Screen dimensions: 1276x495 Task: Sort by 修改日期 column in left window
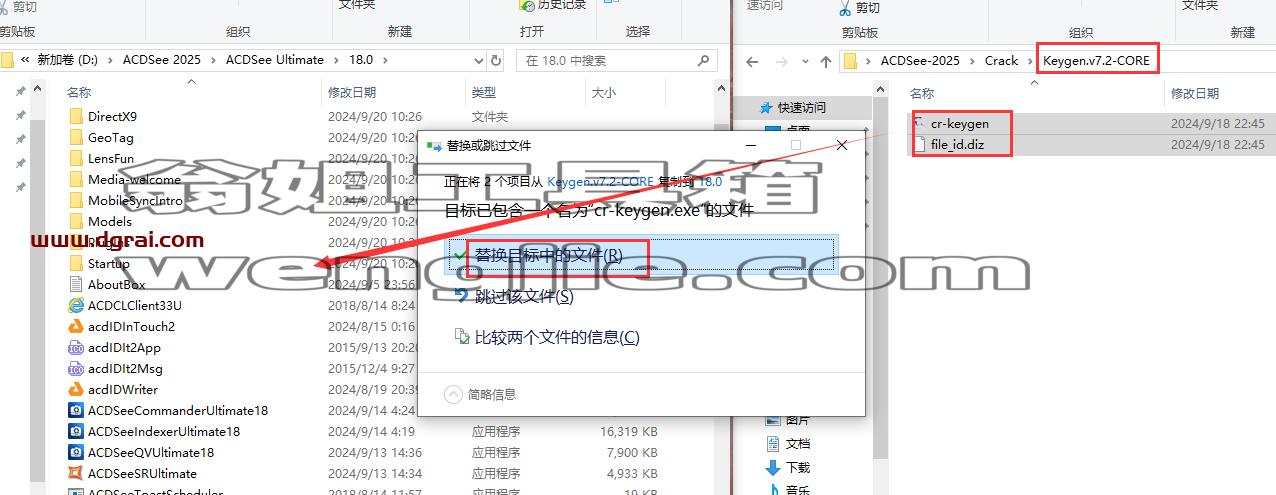click(352, 92)
